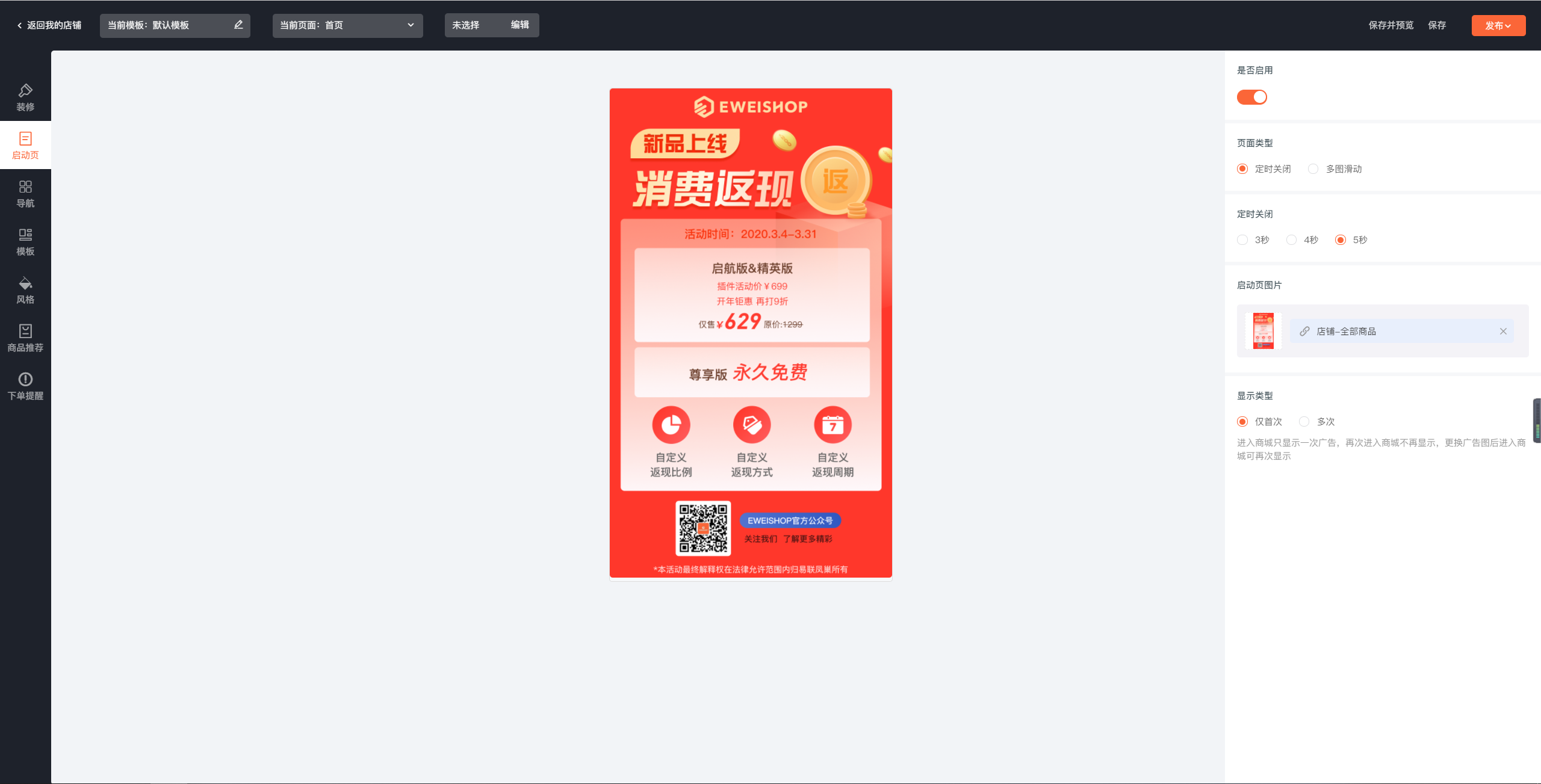Open the 导航 navigation sidebar item

pos(25,194)
